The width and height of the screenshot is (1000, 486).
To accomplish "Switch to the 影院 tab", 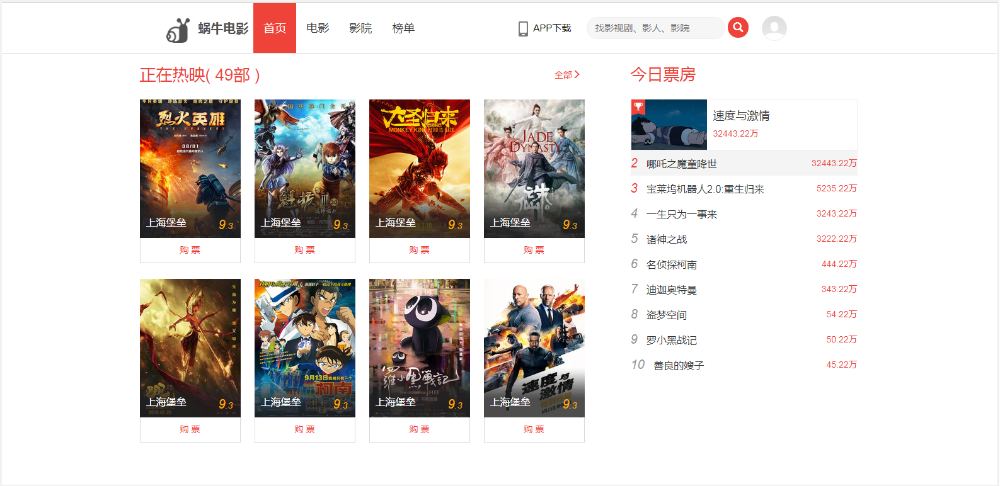I will click(361, 28).
